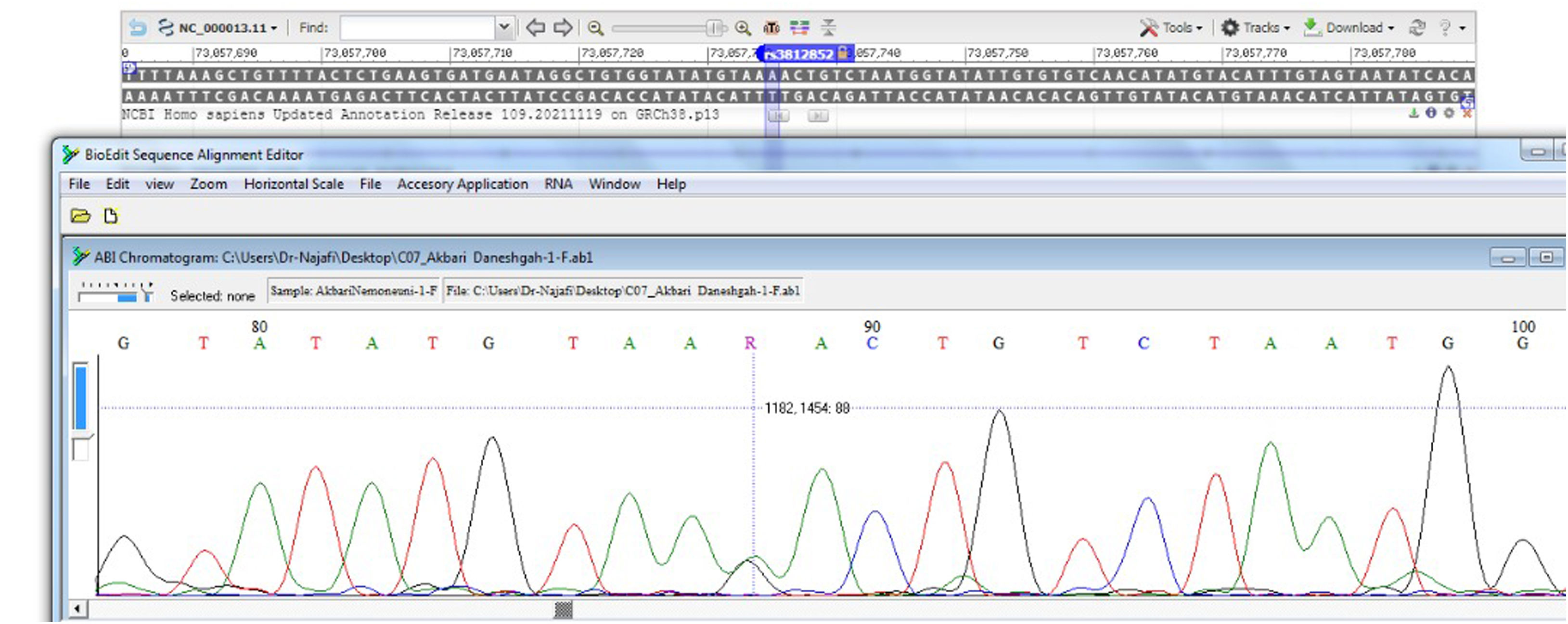Pan left with the left arrow icon

coord(535,28)
